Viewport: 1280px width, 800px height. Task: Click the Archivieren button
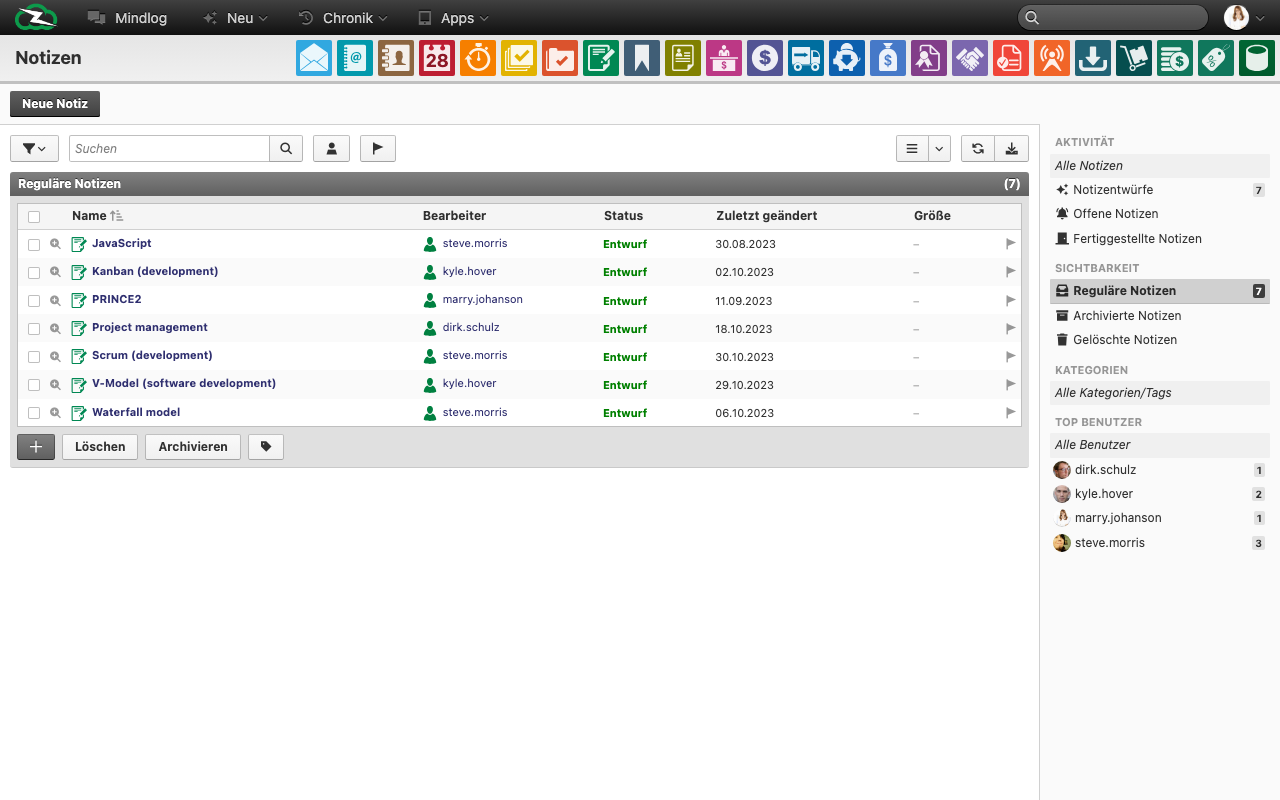tap(193, 447)
